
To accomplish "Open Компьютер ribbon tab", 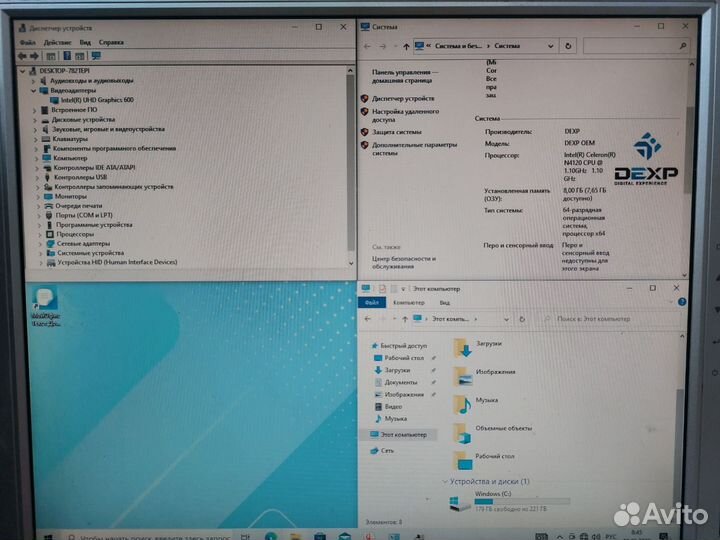I will pos(409,303).
